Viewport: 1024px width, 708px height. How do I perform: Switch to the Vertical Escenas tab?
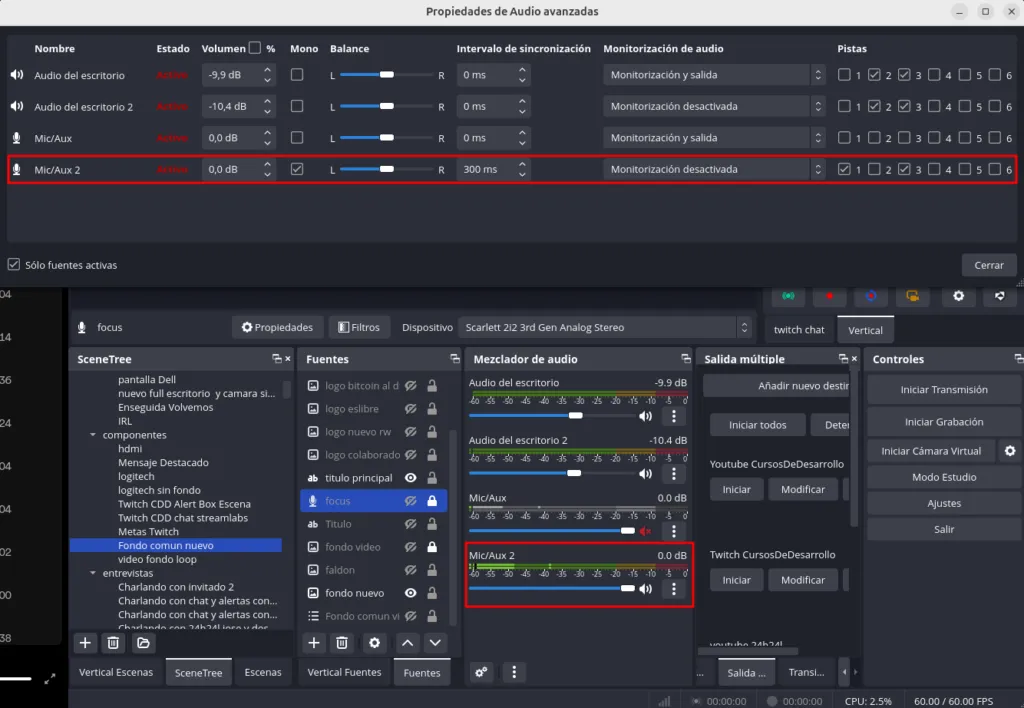116,672
